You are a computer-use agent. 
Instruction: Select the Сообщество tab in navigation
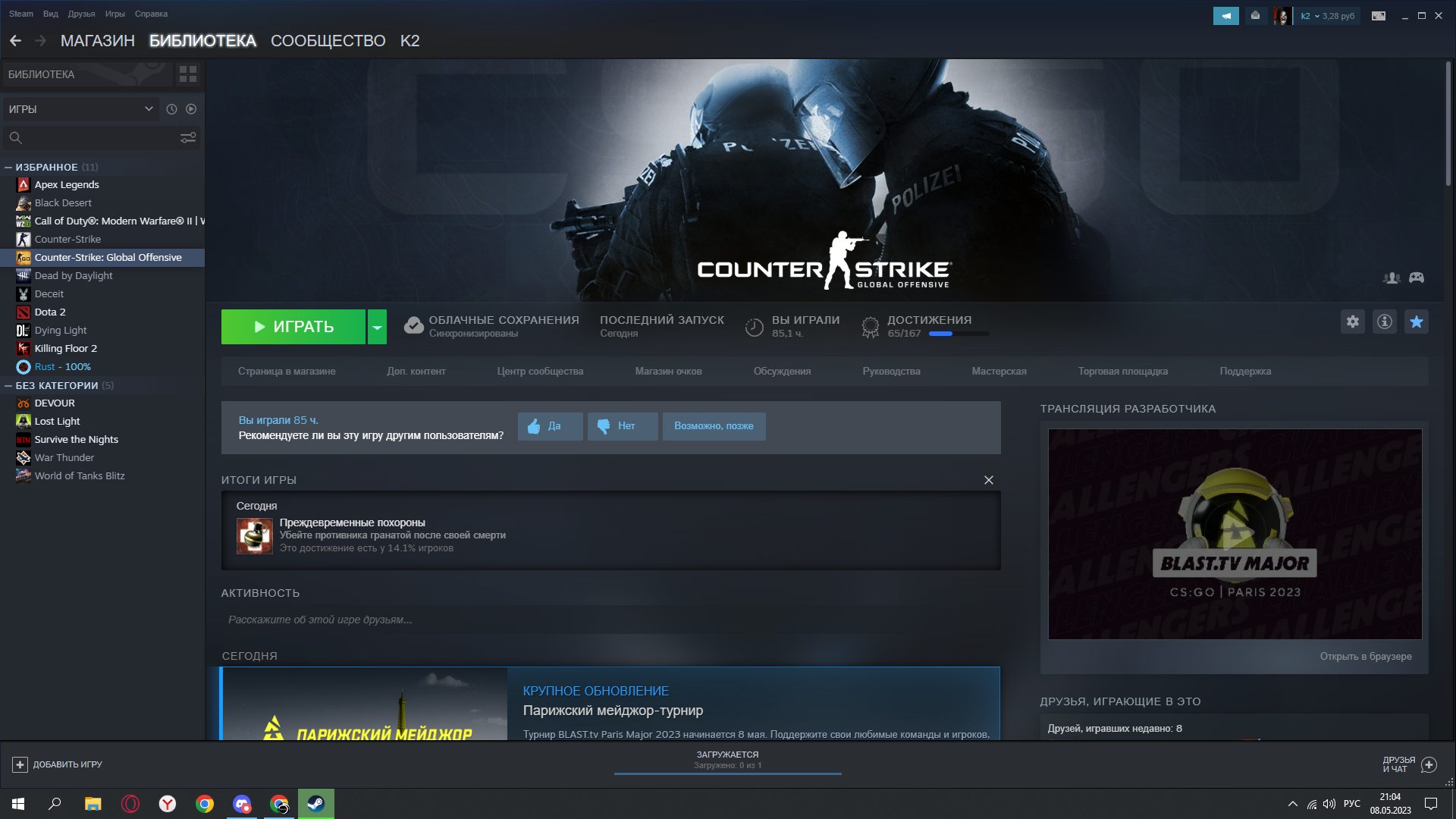pos(328,40)
